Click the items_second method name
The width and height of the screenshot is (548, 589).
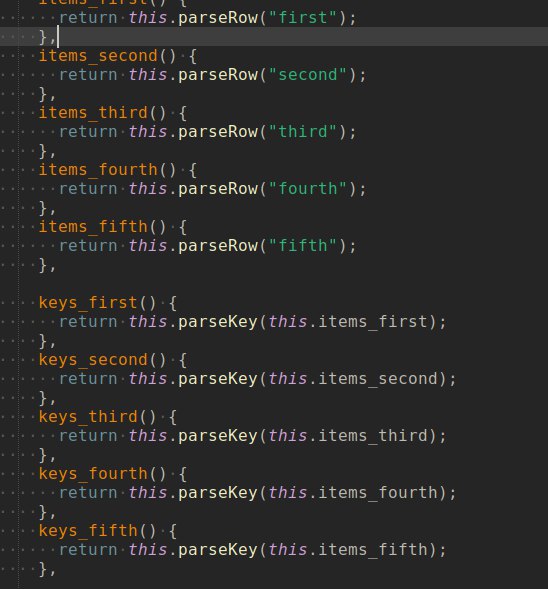98,56
